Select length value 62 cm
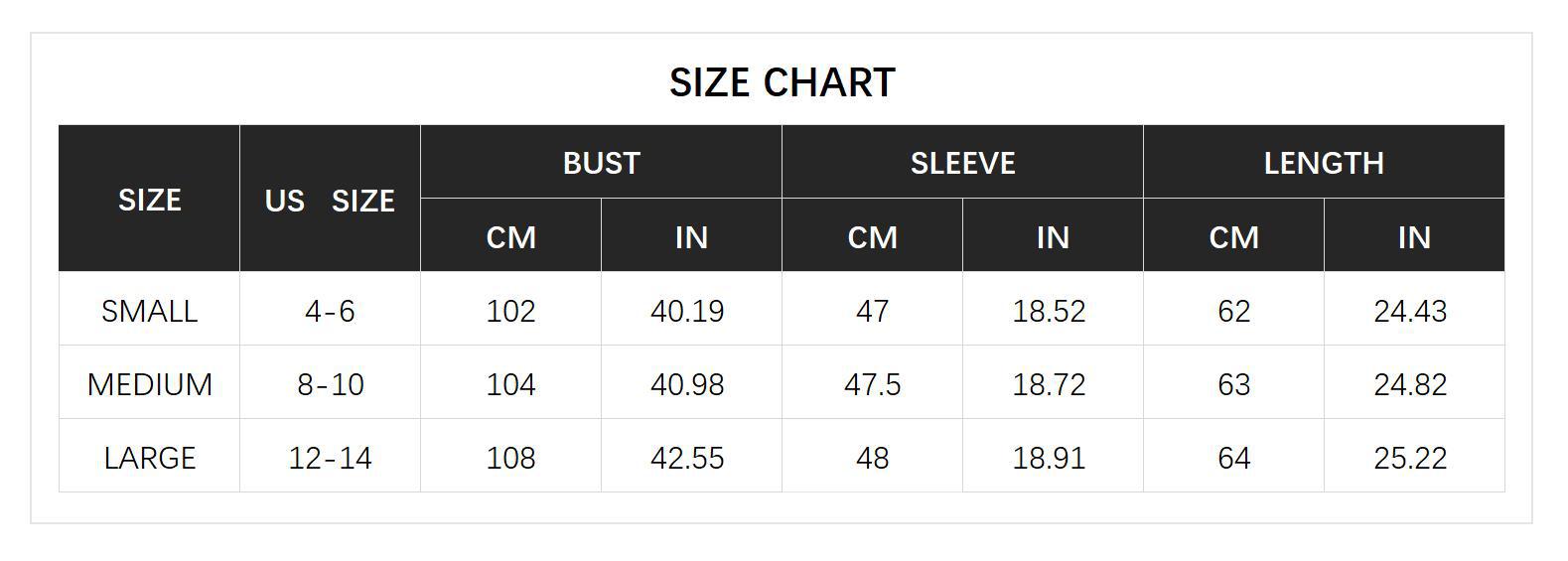 pos(1233,310)
